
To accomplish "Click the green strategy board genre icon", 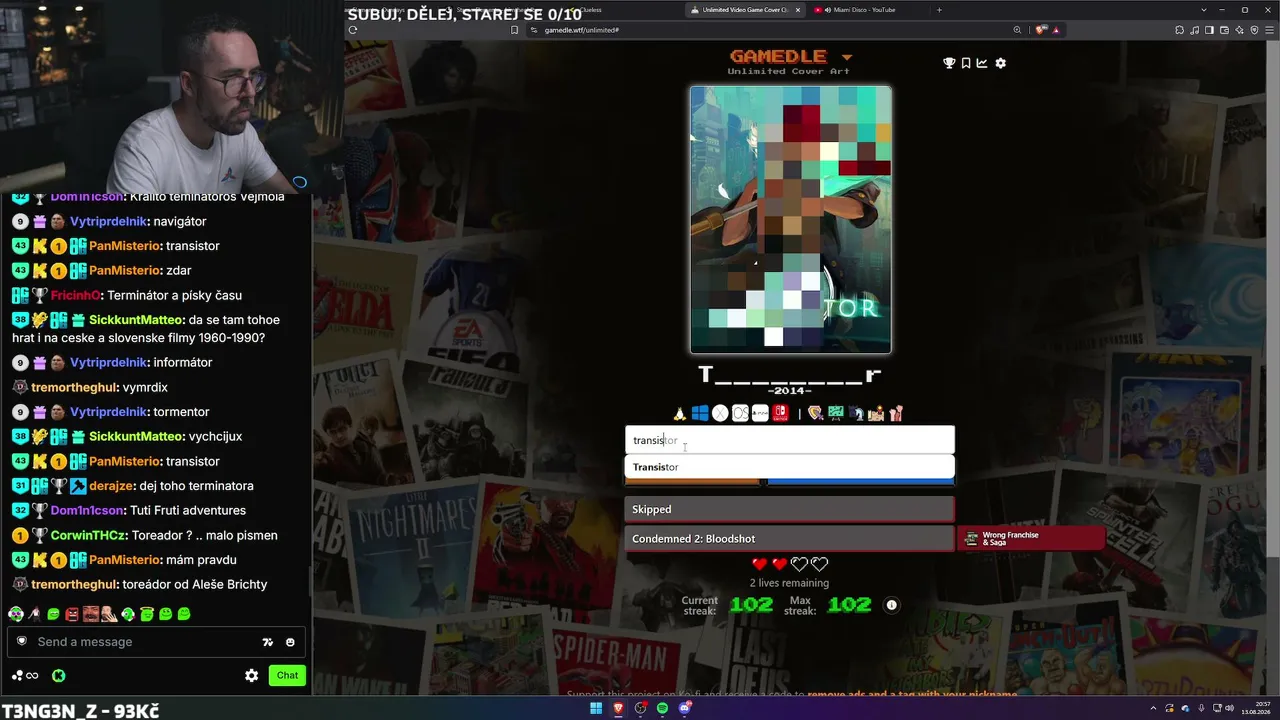I will point(835,413).
